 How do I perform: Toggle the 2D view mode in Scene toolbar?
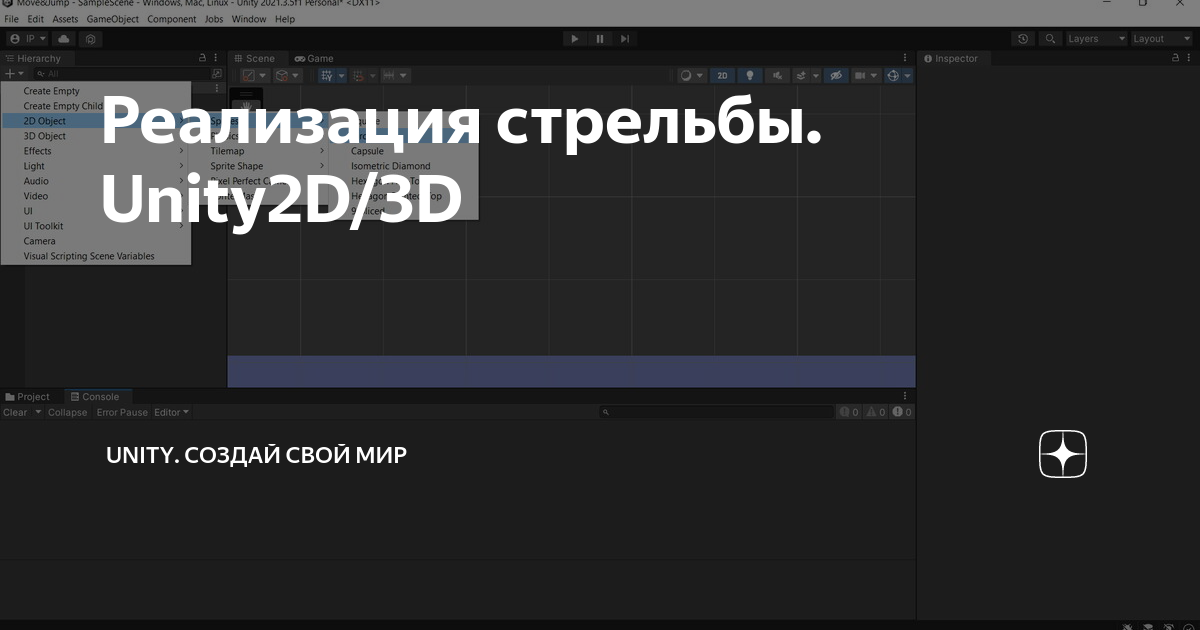click(x=722, y=75)
